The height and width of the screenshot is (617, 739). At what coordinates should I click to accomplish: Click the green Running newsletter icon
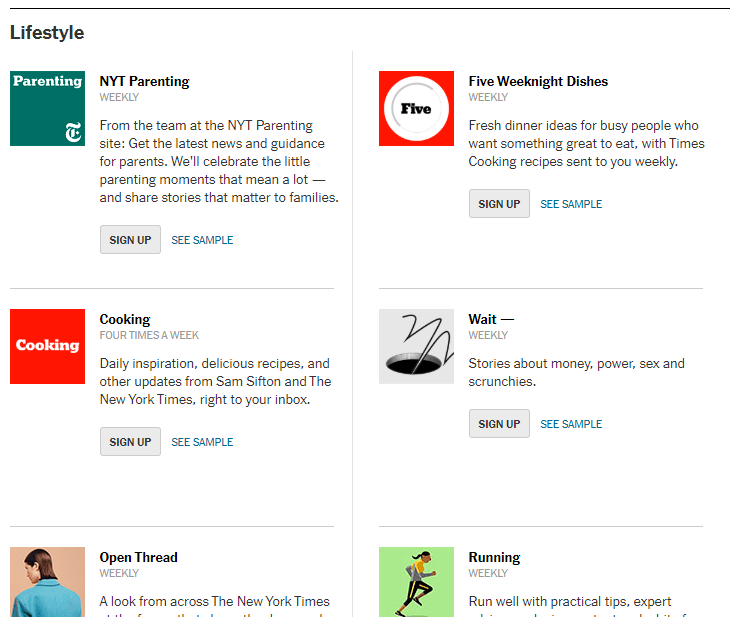click(x=416, y=582)
